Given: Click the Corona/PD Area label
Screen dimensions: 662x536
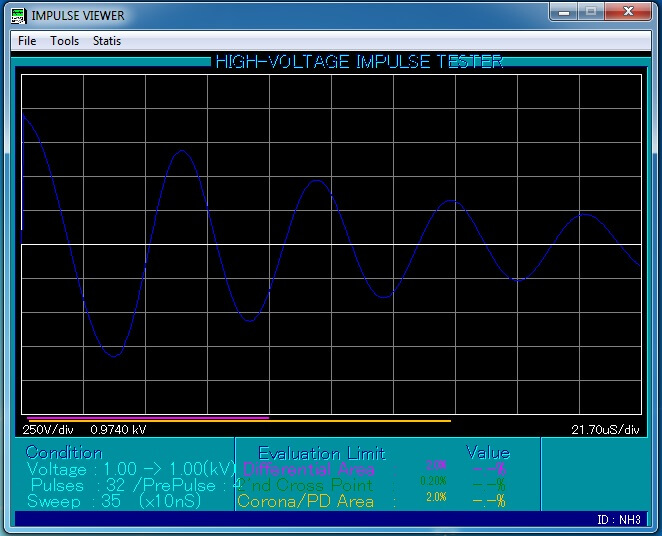Looking at the screenshot, I should [x=306, y=501].
